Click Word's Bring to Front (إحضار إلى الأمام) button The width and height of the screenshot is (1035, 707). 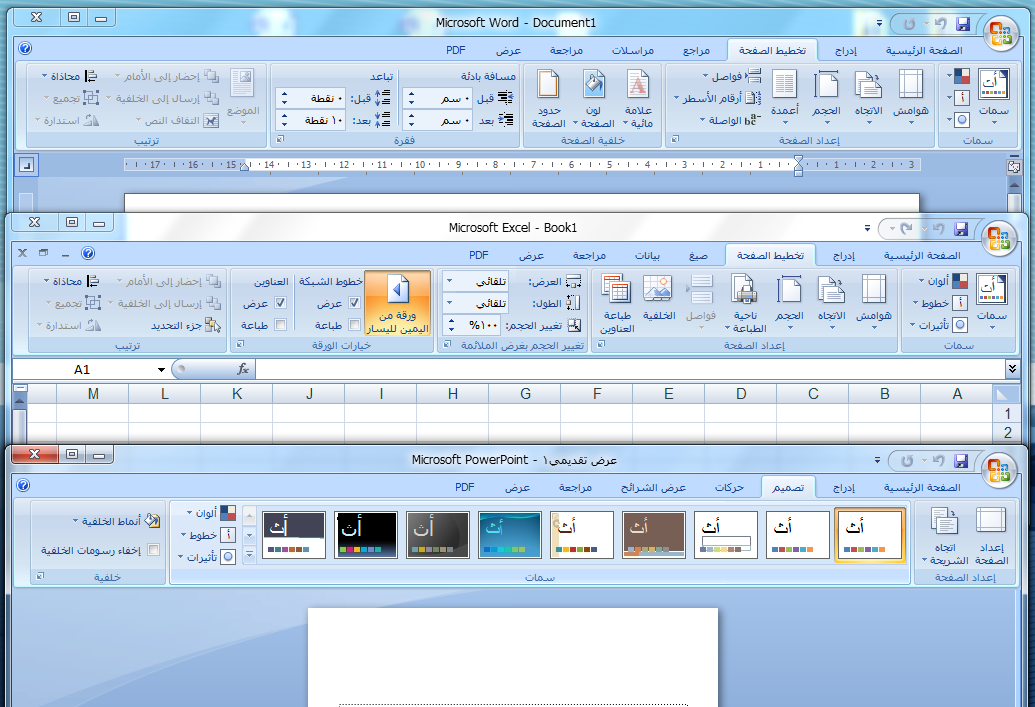tap(167, 76)
